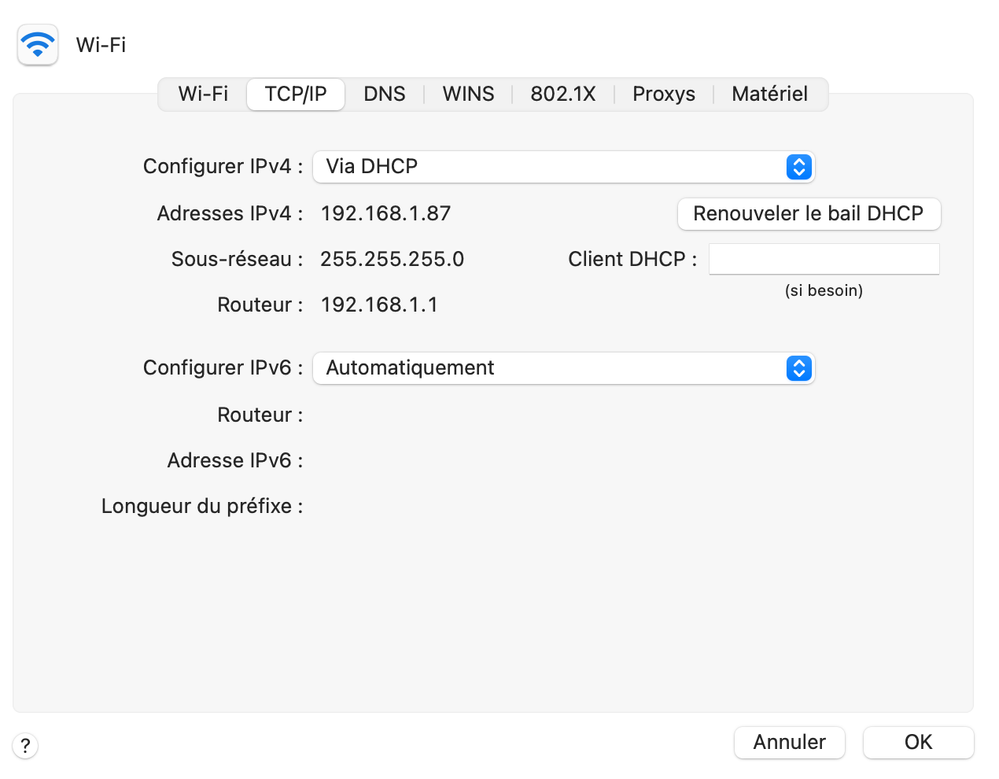999x779 pixels.
Task: Click the Annuler button
Action: (789, 742)
